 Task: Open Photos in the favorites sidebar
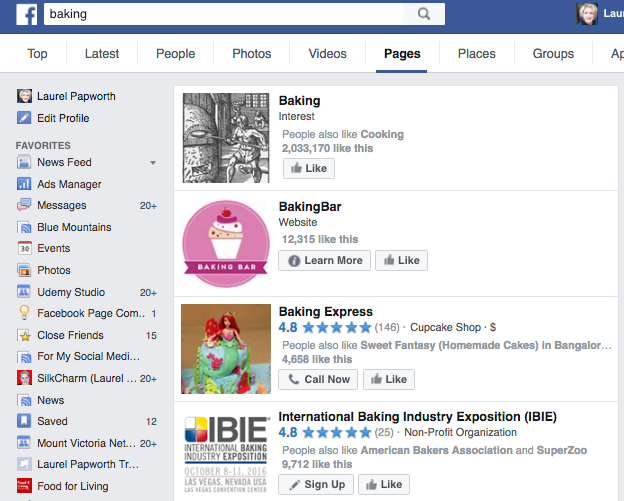[x=53, y=270]
